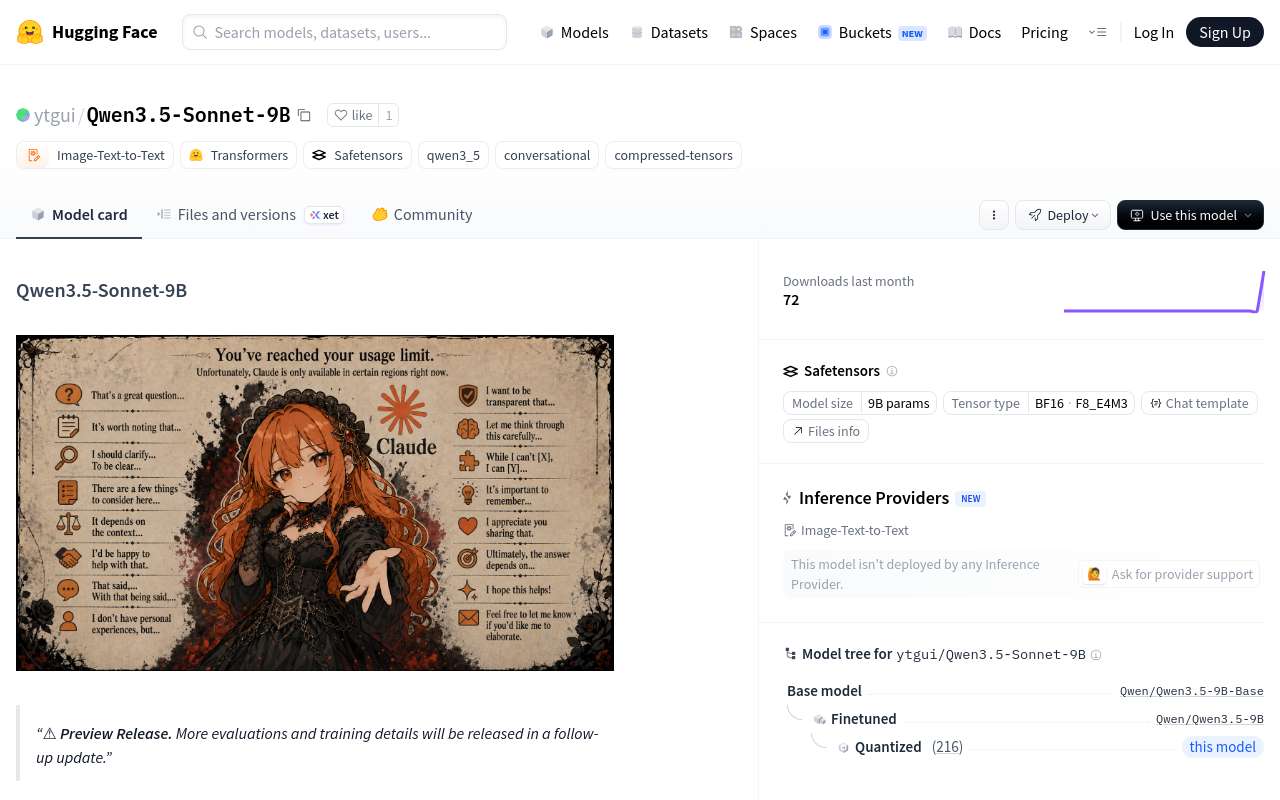This screenshot has height=800, width=1280.
Task: Click the Sign Up button
Action: [1225, 32]
